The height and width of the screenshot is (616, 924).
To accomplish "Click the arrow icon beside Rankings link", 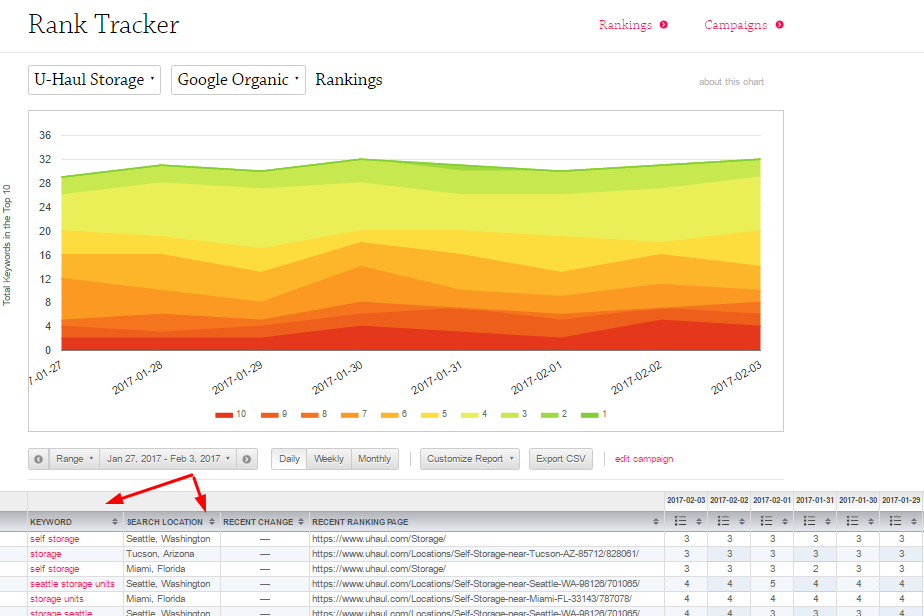I will [664, 25].
